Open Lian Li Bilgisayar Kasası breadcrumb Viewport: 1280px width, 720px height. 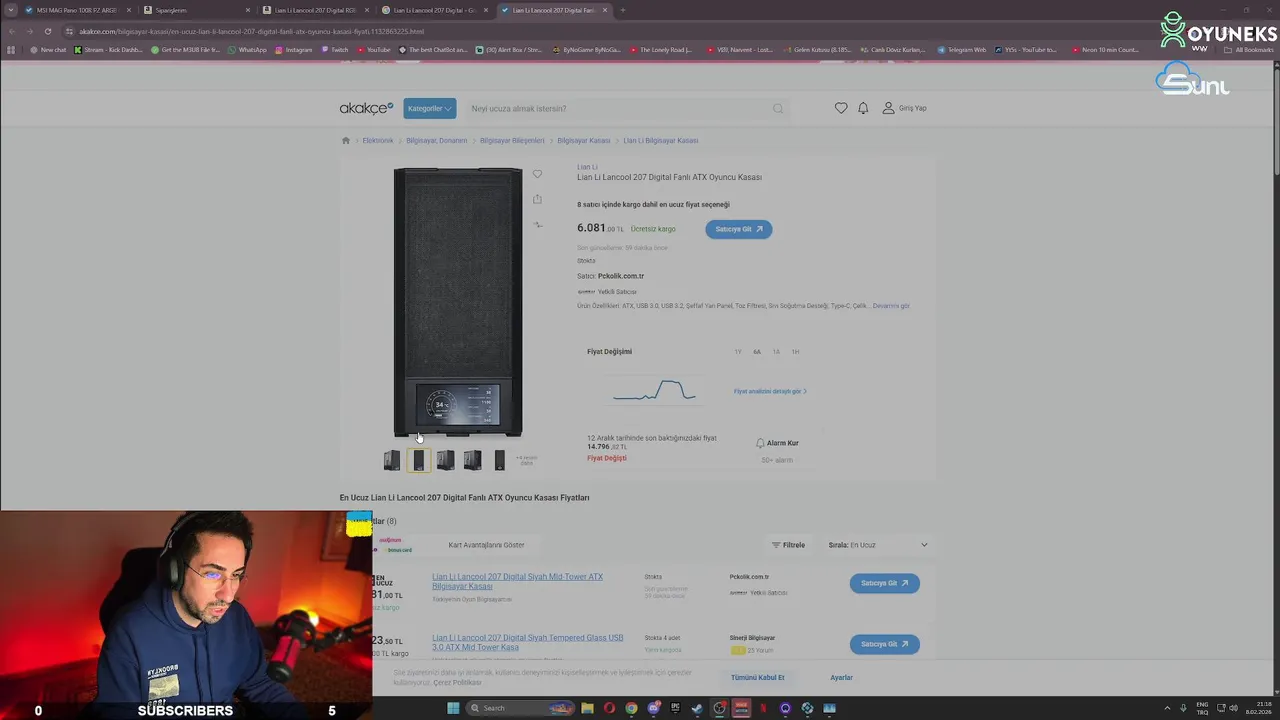tap(660, 140)
